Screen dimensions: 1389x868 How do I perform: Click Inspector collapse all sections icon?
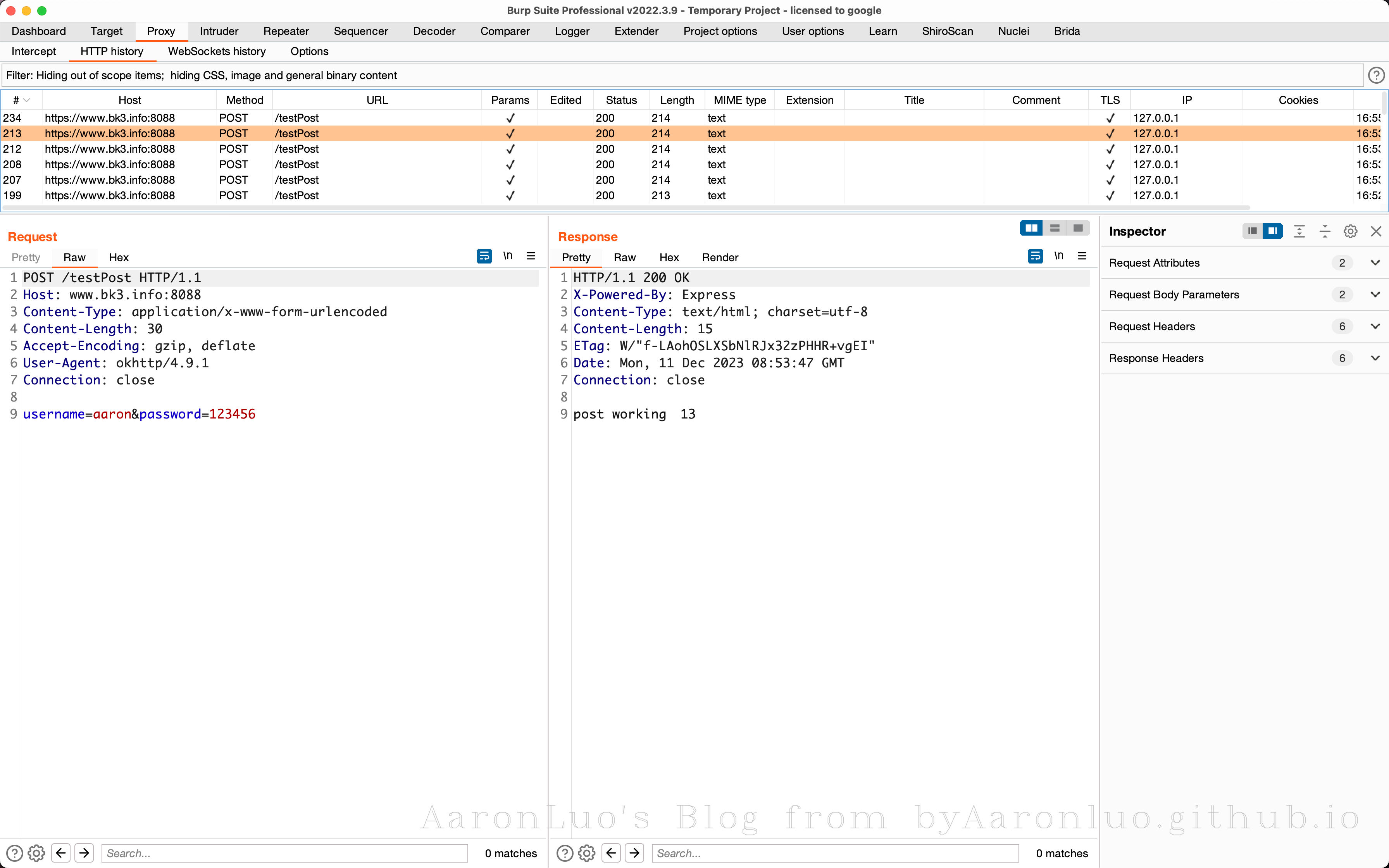1325,231
